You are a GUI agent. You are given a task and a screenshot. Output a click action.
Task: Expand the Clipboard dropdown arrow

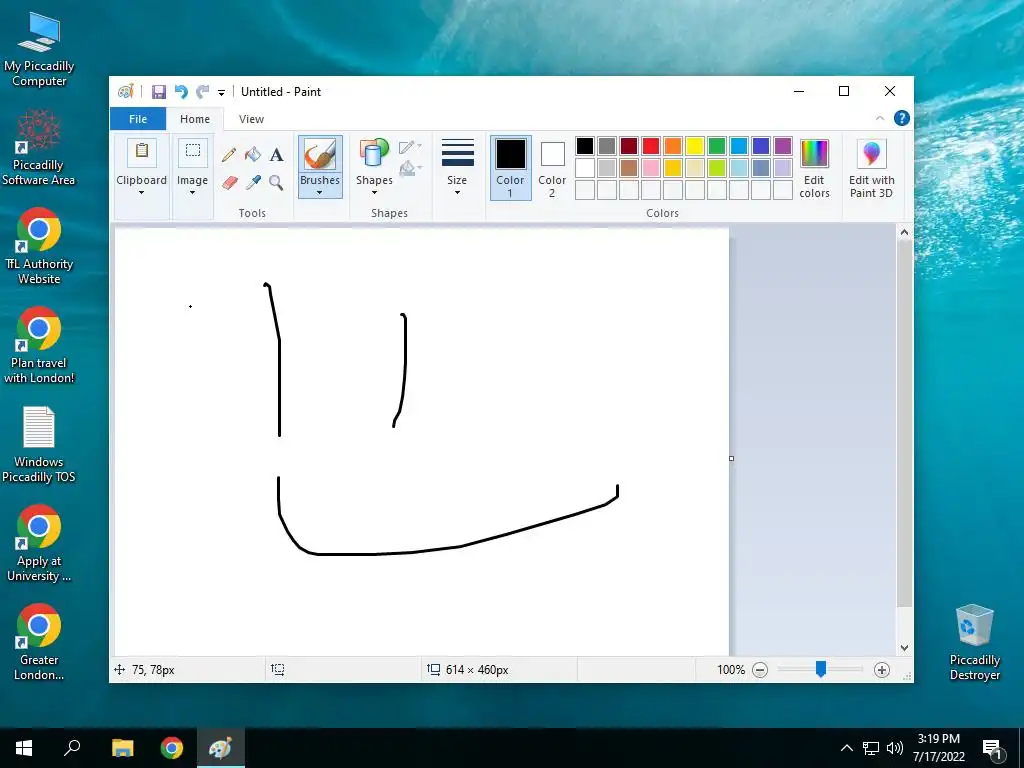coord(142,193)
